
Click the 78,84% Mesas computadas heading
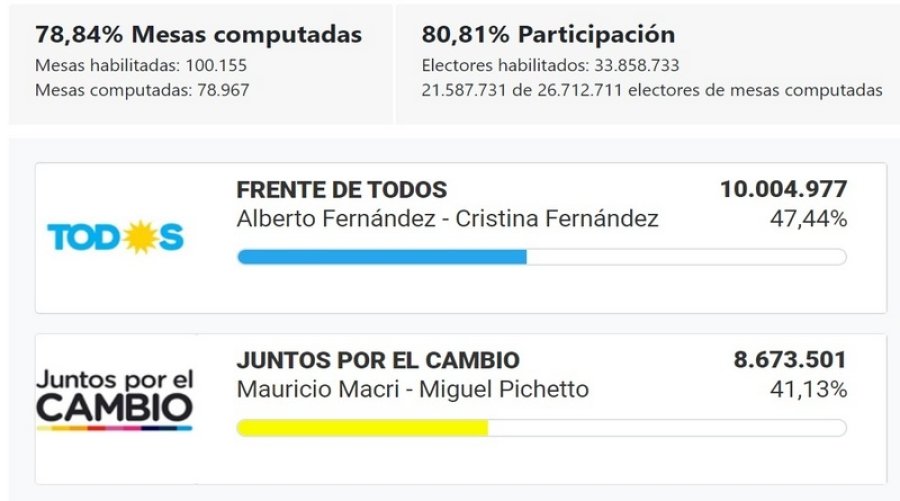tap(199, 34)
